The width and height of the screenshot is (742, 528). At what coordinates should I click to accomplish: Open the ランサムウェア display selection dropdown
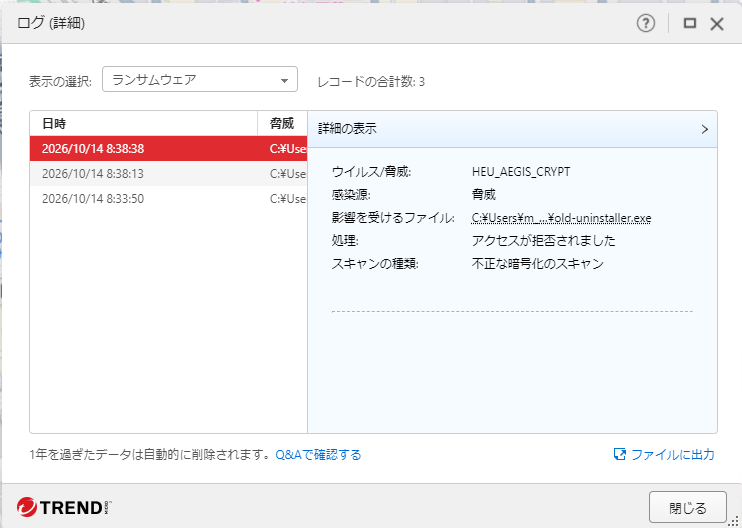point(200,79)
